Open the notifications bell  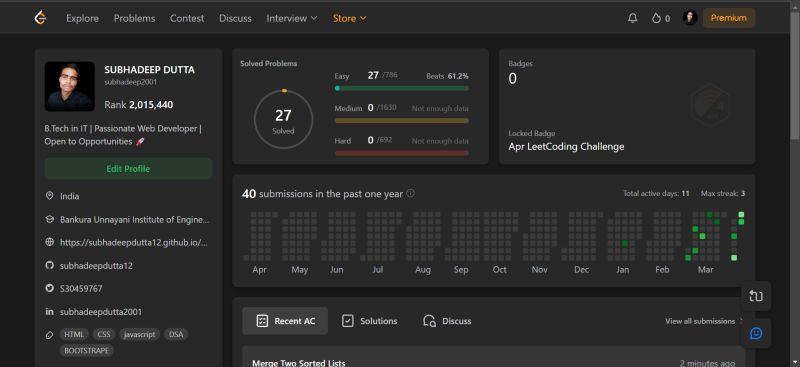click(x=633, y=18)
